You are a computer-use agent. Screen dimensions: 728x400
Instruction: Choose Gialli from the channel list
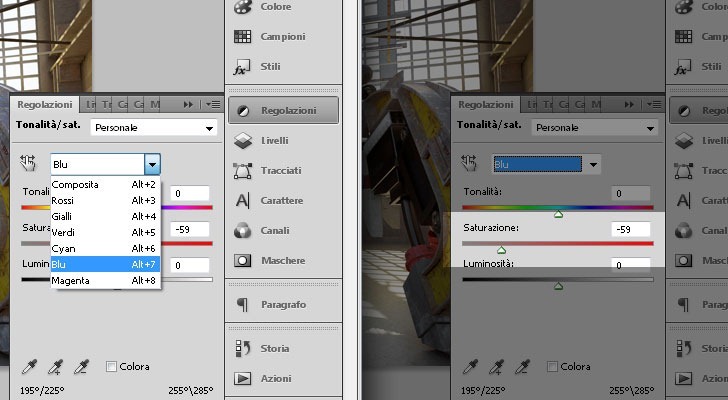point(105,217)
